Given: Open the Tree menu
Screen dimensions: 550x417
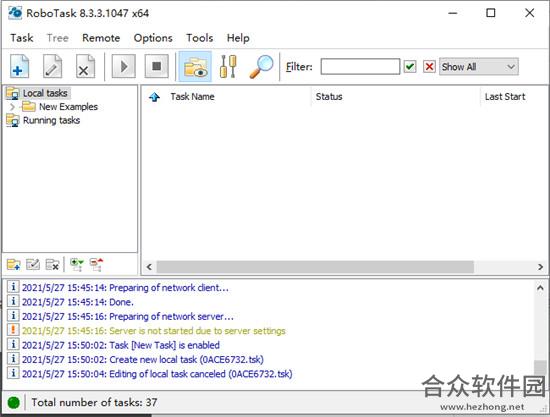Looking at the screenshot, I should click(x=58, y=38).
